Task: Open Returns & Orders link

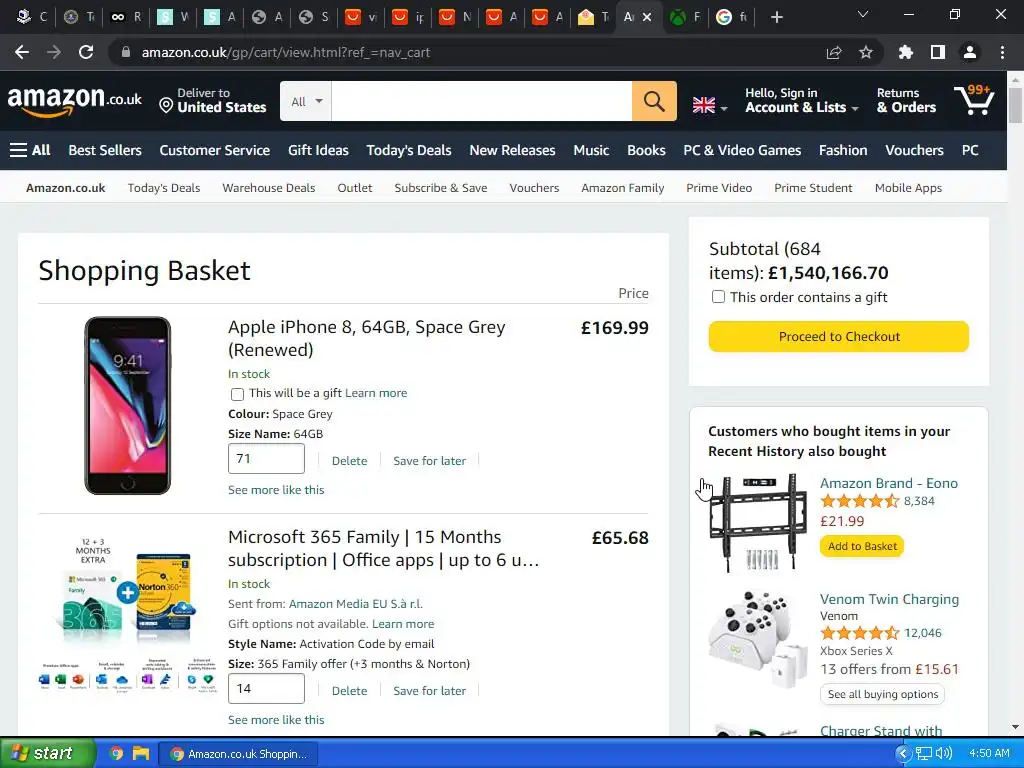Action: pos(906,101)
